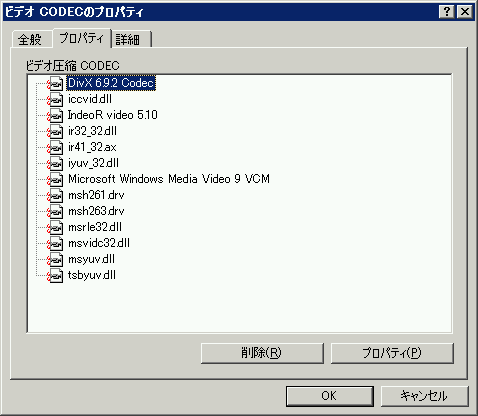Select the DivX 6.9.2 Codec entry

tap(111, 83)
